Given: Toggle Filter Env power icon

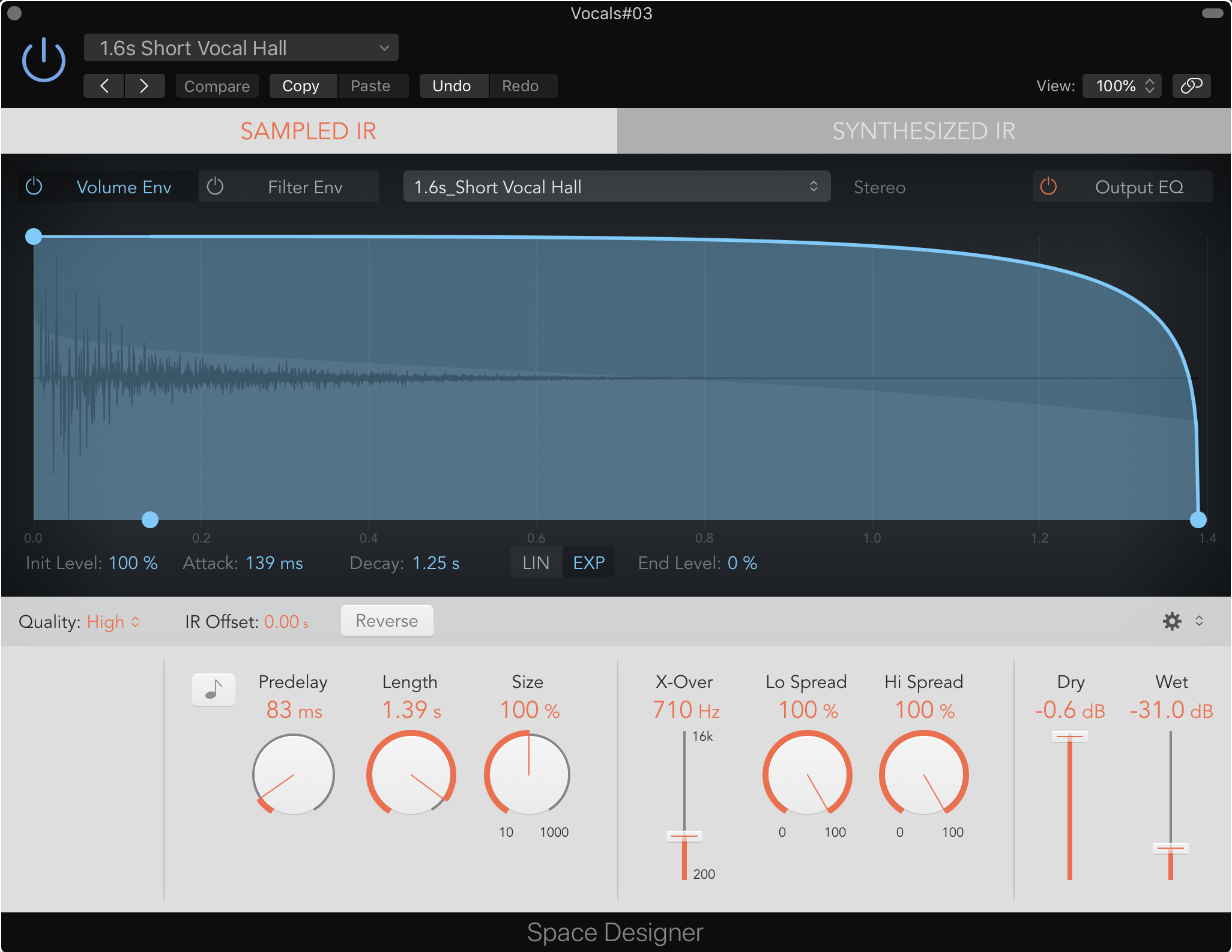Looking at the screenshot, I should click(215, 187).
